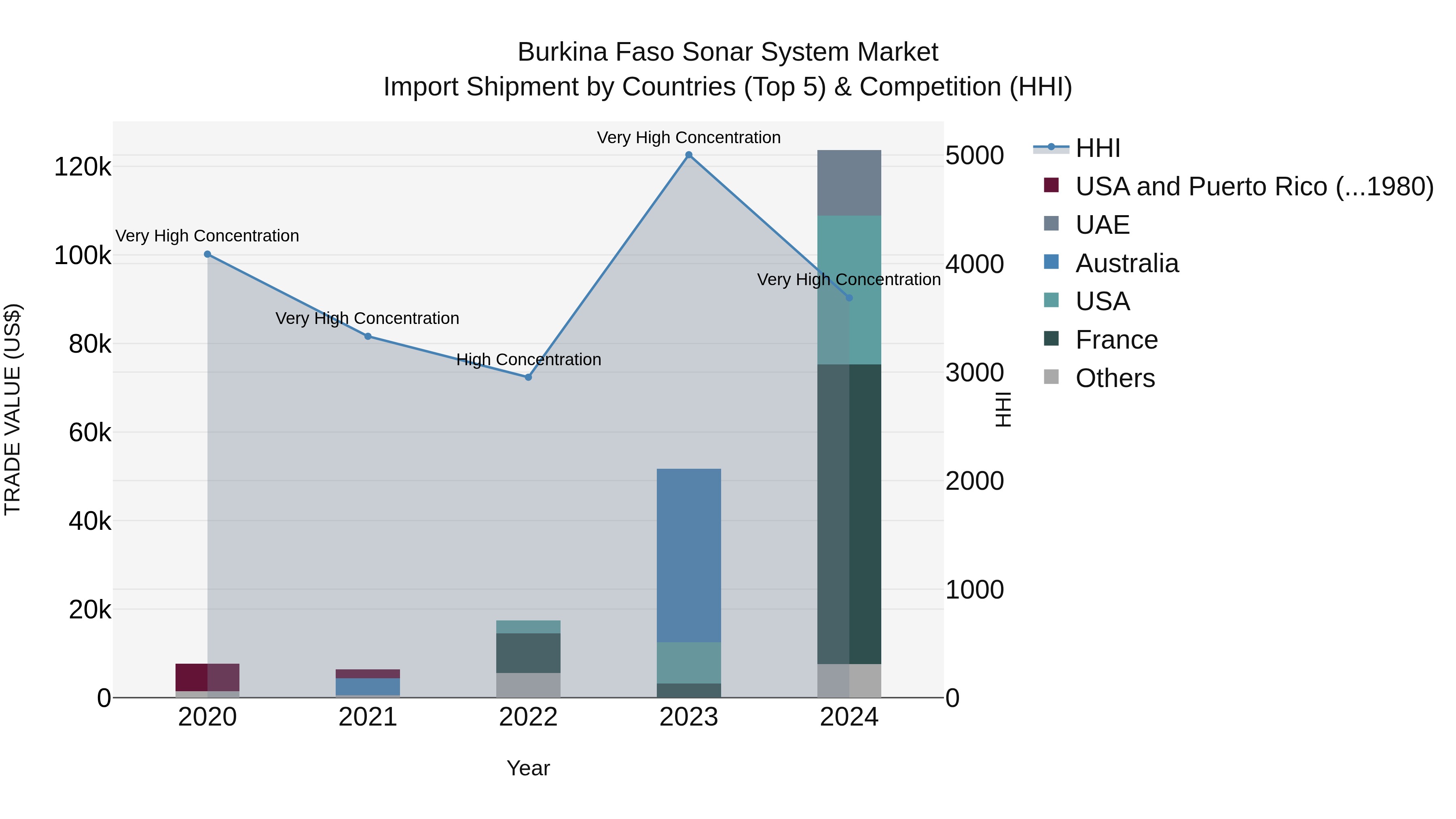Click the 'TRADE VALUE (US$)' axis title
Viewport: 1456px width, 819px height.
pyautogui.click(x=13, y=409)
